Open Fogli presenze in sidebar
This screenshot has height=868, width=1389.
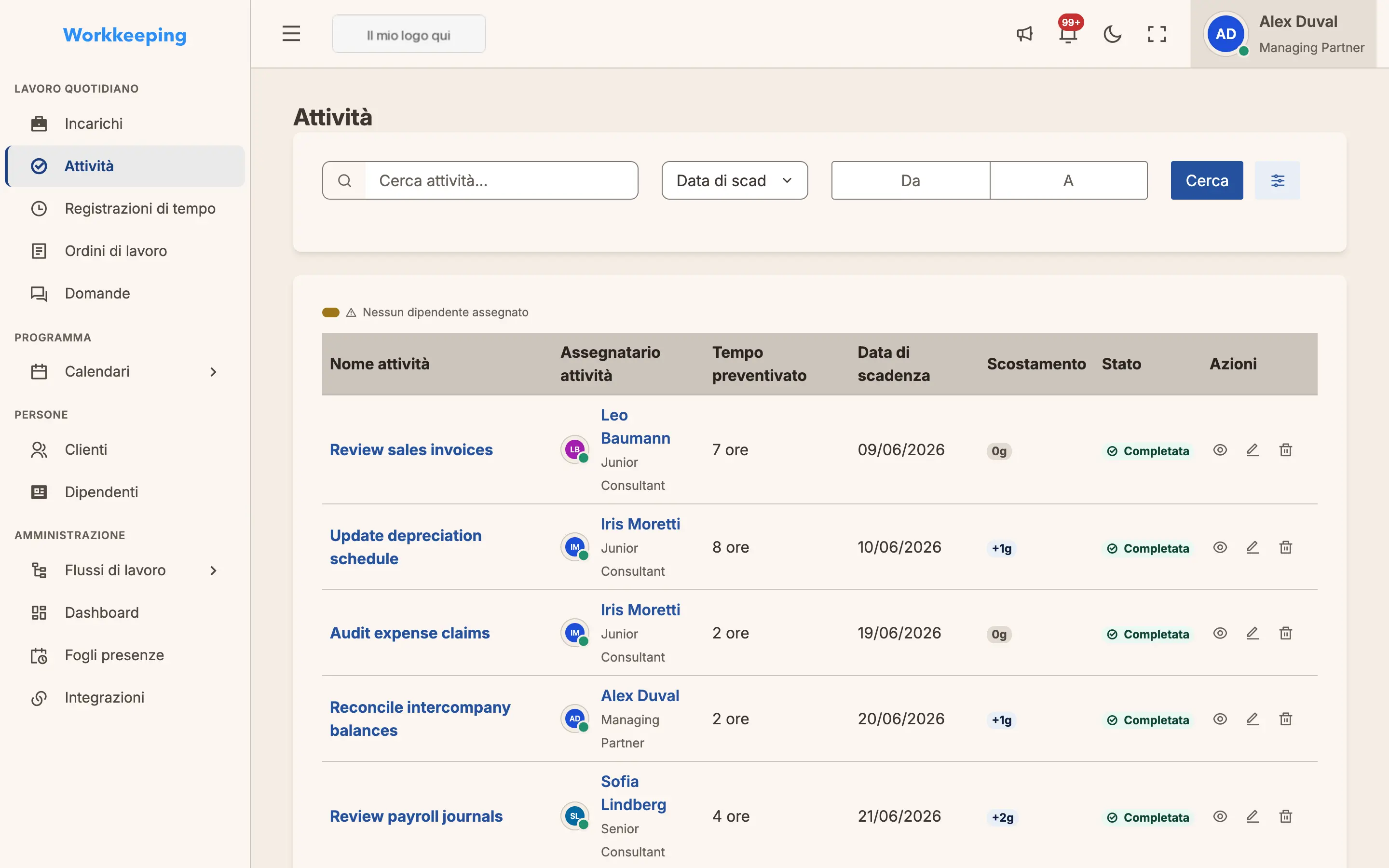coord(125,655)
